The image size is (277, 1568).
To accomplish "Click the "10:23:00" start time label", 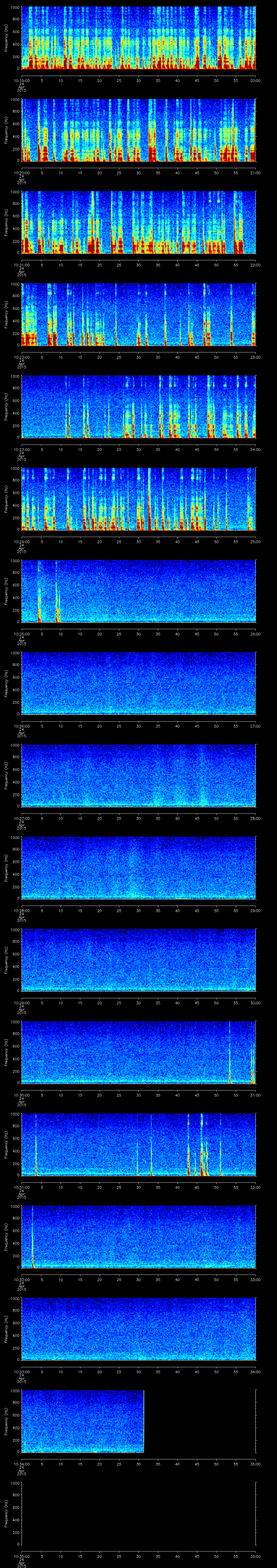I will 22,449.
